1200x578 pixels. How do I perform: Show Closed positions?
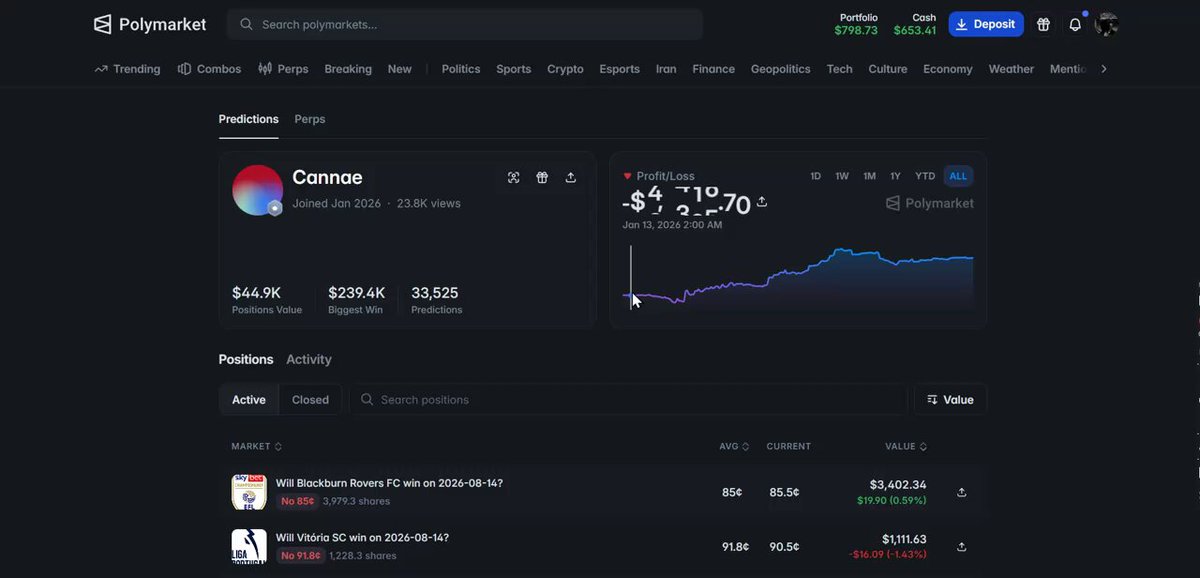pos(310,400)
